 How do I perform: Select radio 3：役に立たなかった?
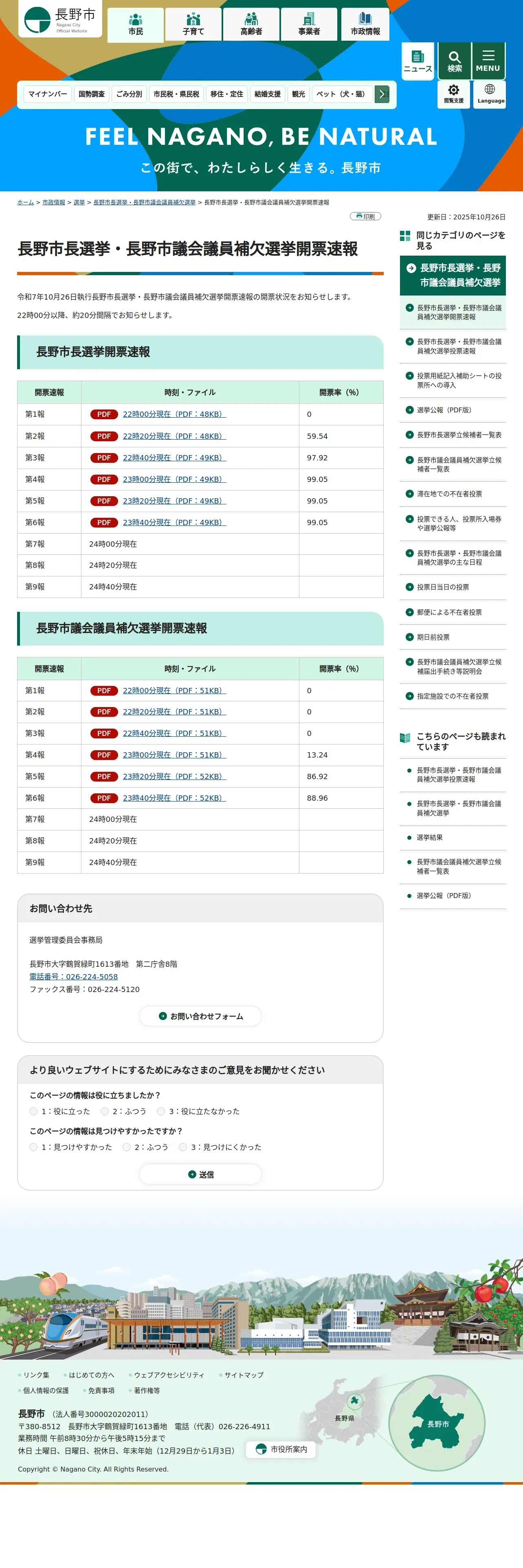click(161, 1111)
